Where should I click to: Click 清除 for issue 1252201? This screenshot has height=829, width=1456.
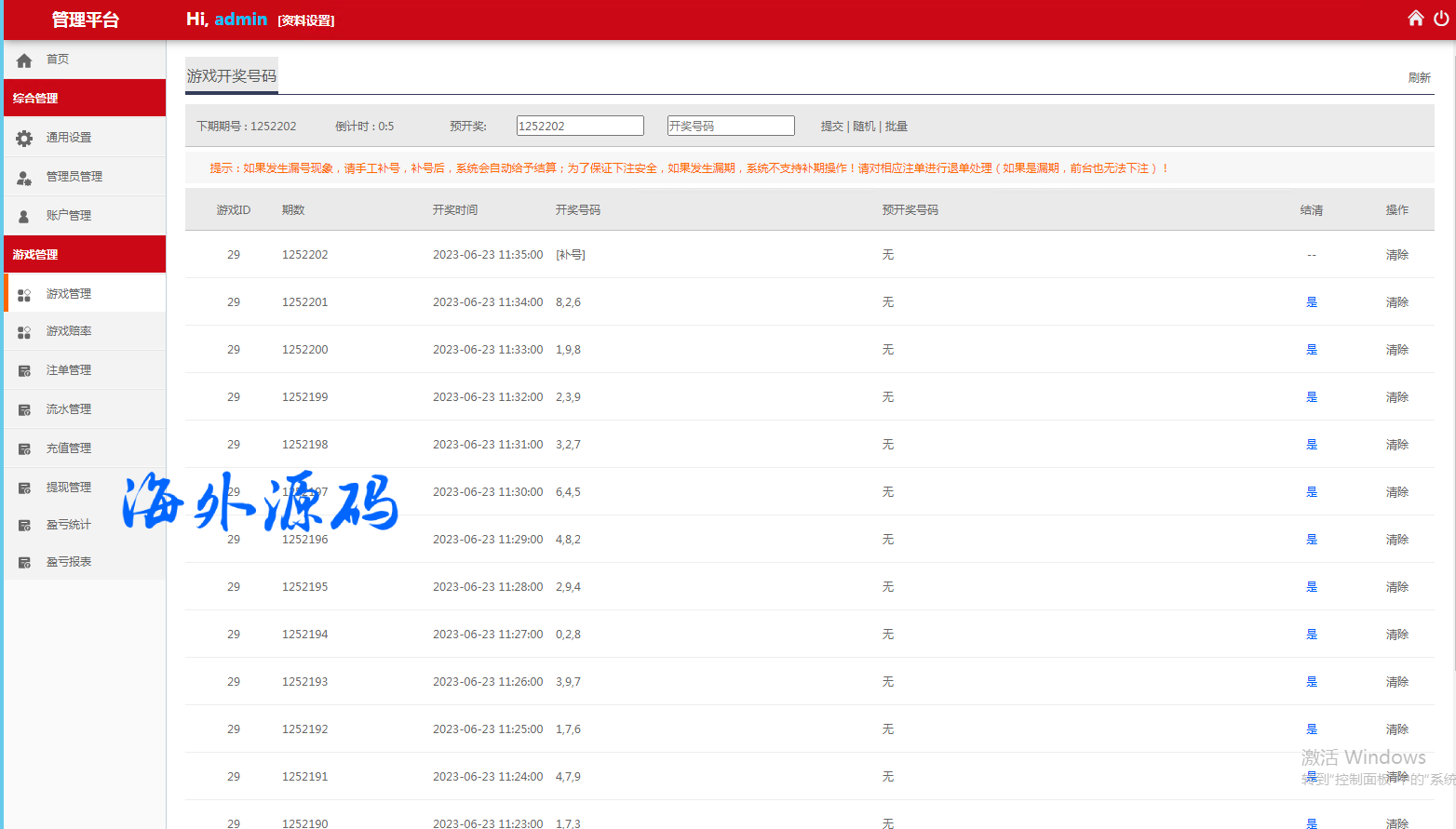point(1396,302)
